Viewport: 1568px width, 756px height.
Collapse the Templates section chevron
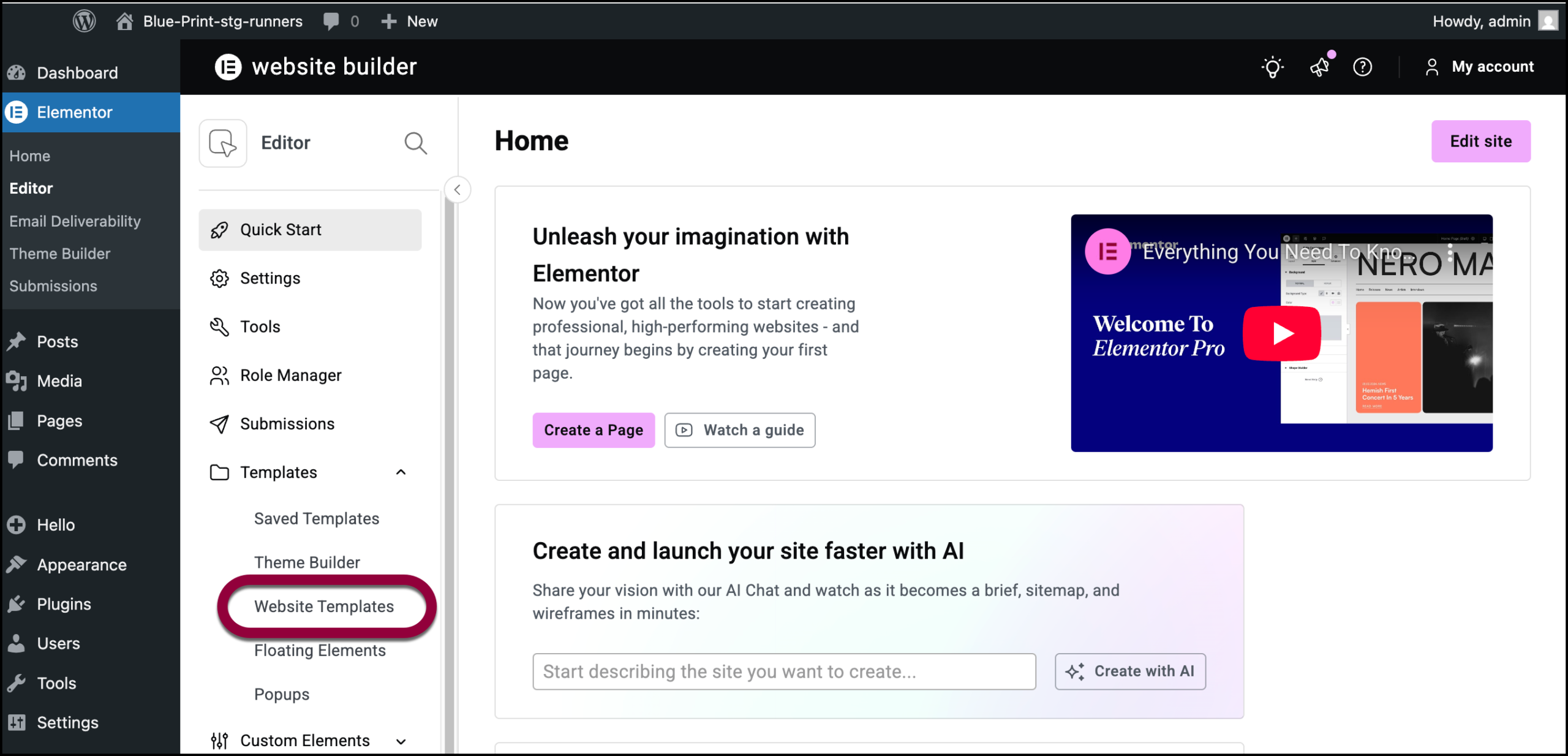point(401,472)
